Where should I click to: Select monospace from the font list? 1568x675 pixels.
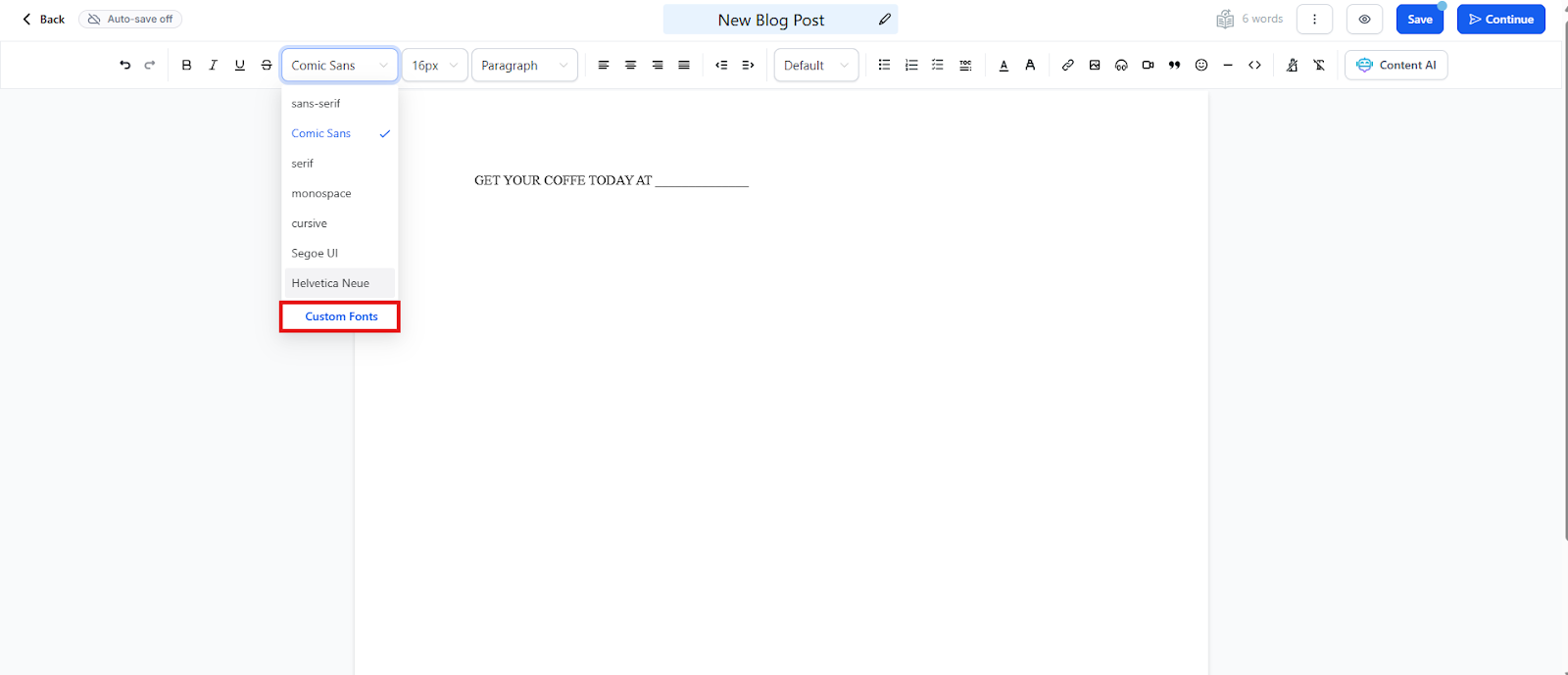coord(321,194)
